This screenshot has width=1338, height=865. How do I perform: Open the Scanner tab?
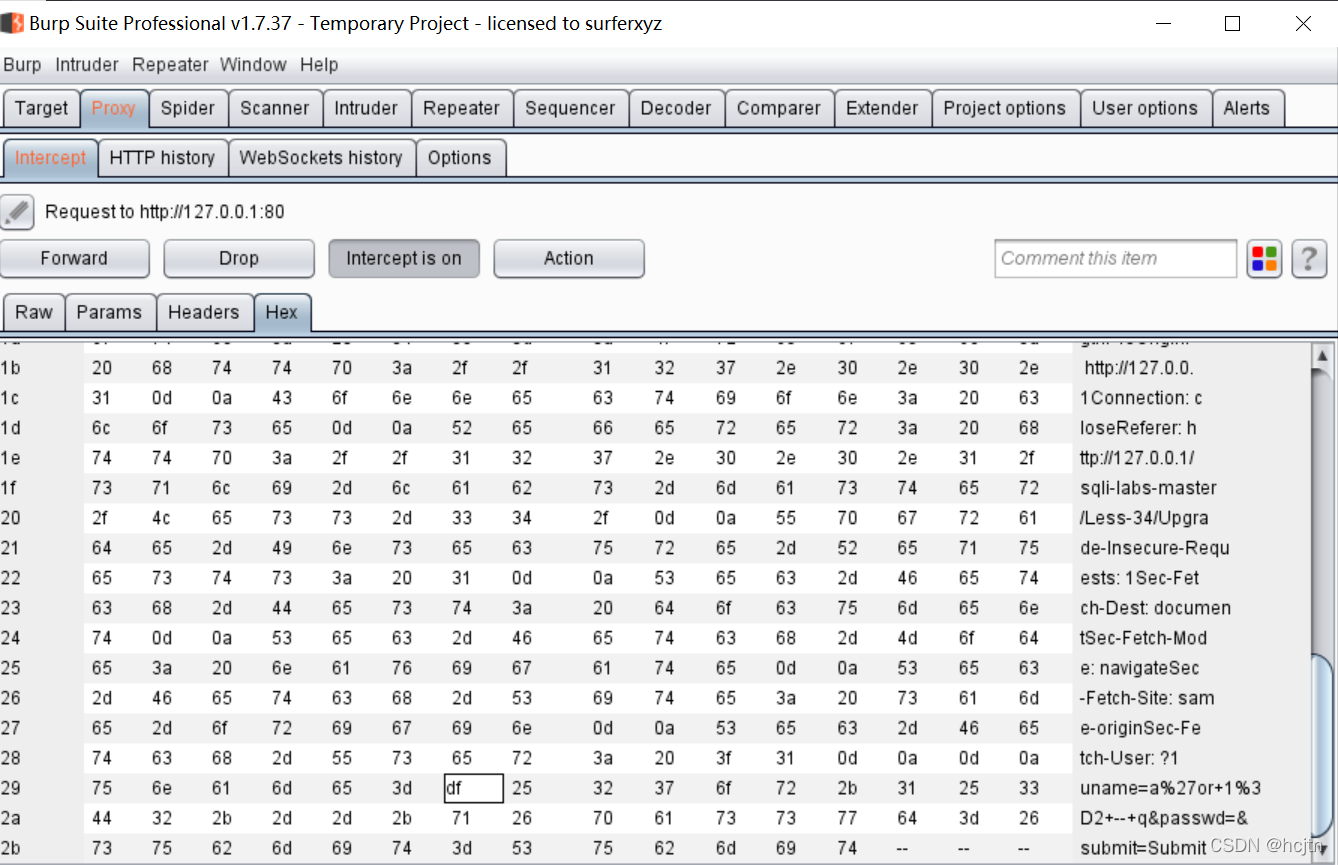[275, 108]
